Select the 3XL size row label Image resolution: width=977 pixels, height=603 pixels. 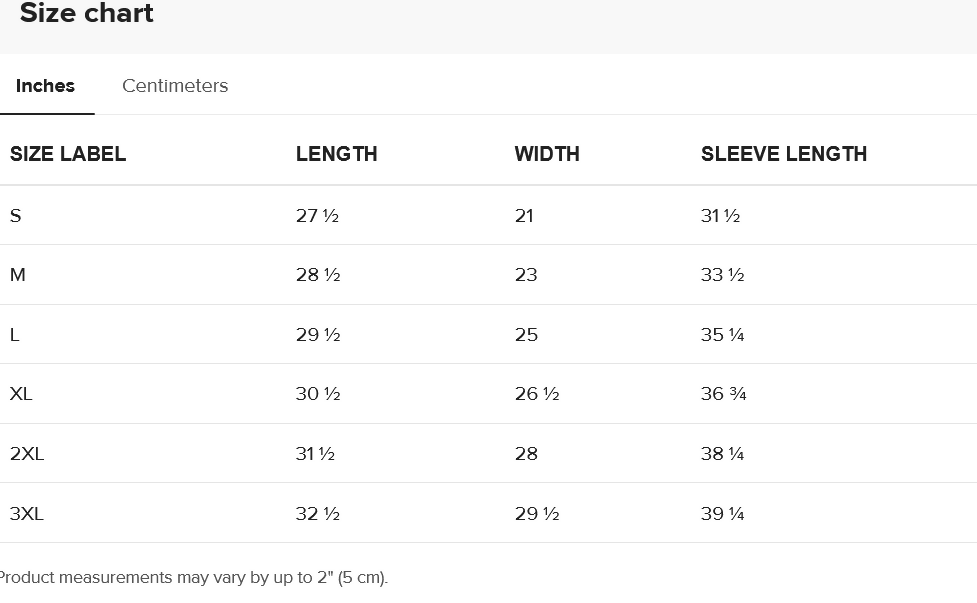[x=27, y=514]
